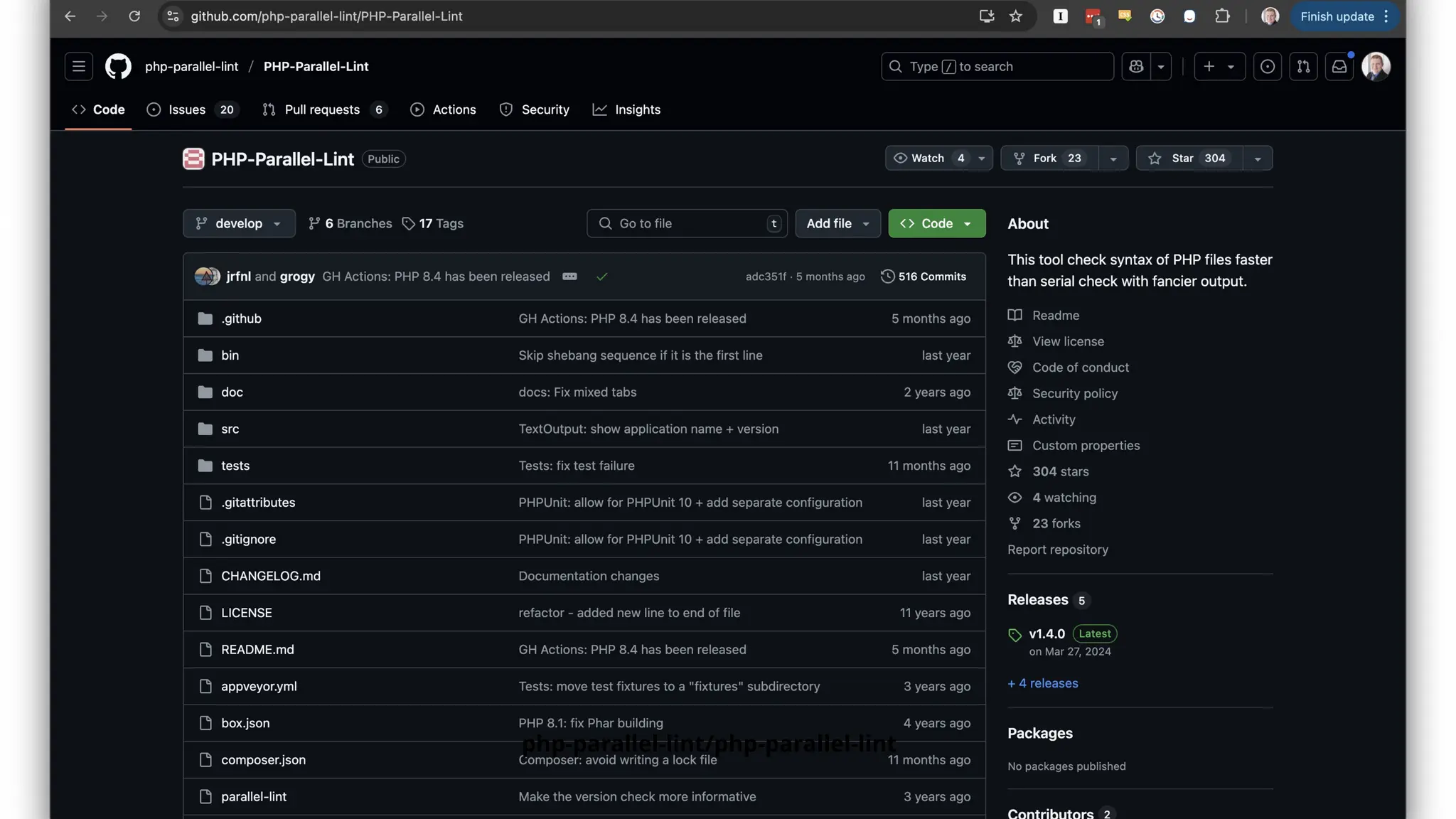Viewport: 1456px width, 819px height.
Task: Open the Actions tab
Action: [443, 109]
